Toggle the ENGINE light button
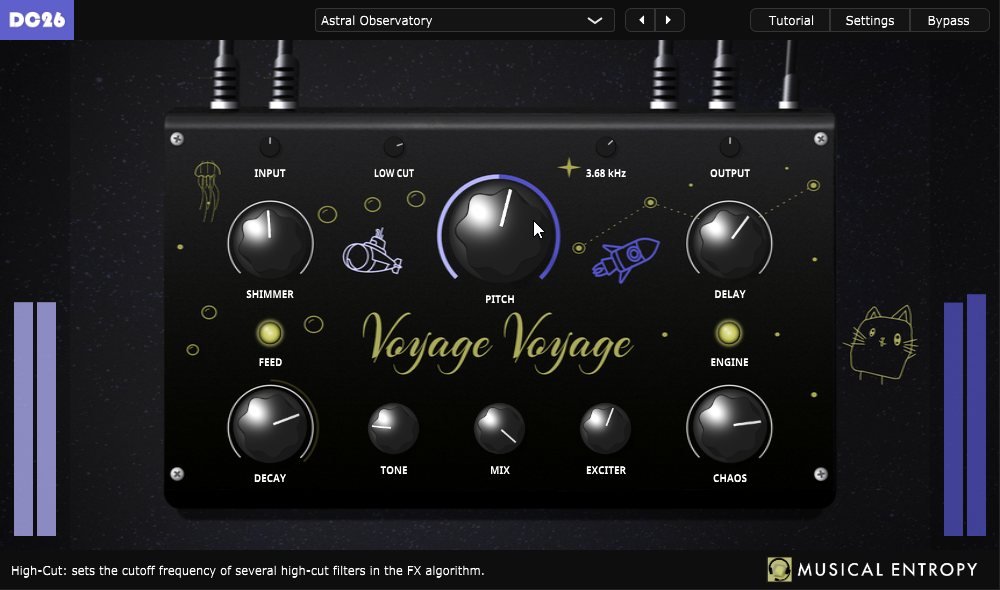The height and width of the screenshot is (590, 1000). click(729, 333)
